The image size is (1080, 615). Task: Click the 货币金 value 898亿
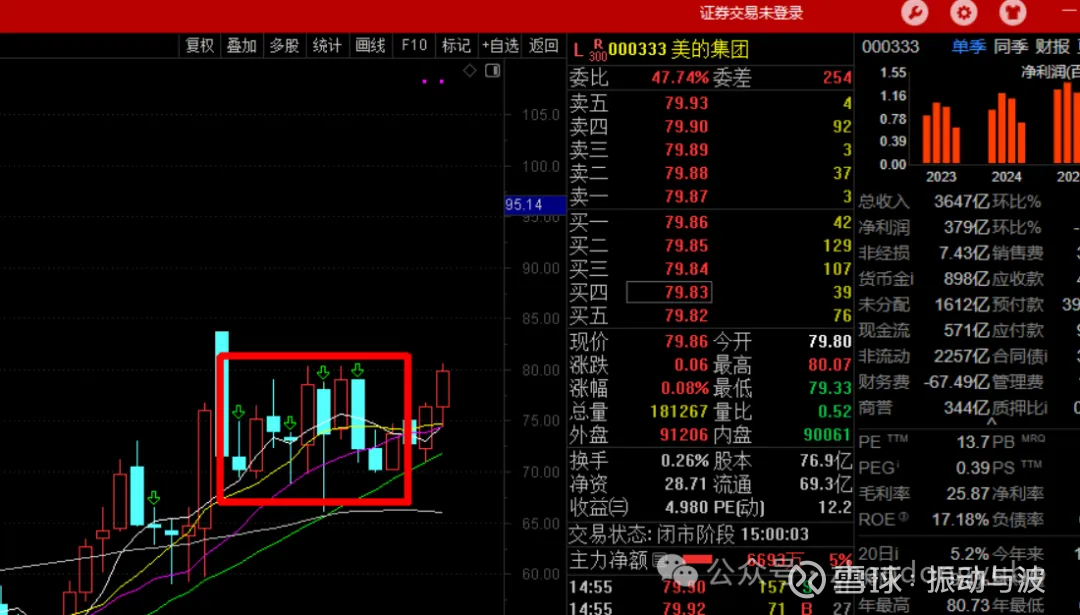pos(966,279)
